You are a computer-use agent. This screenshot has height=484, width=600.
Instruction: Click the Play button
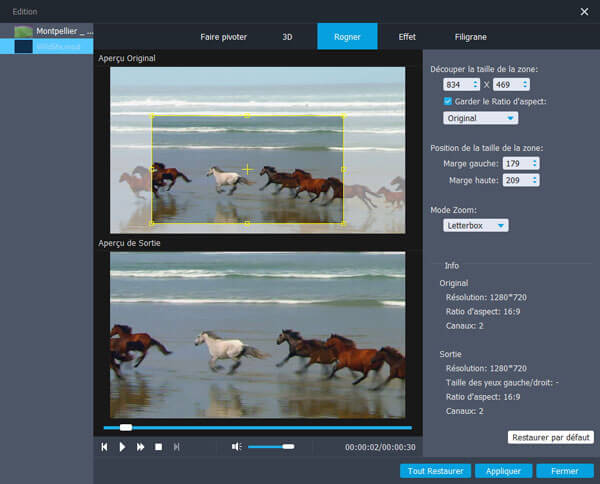[123, 447]
